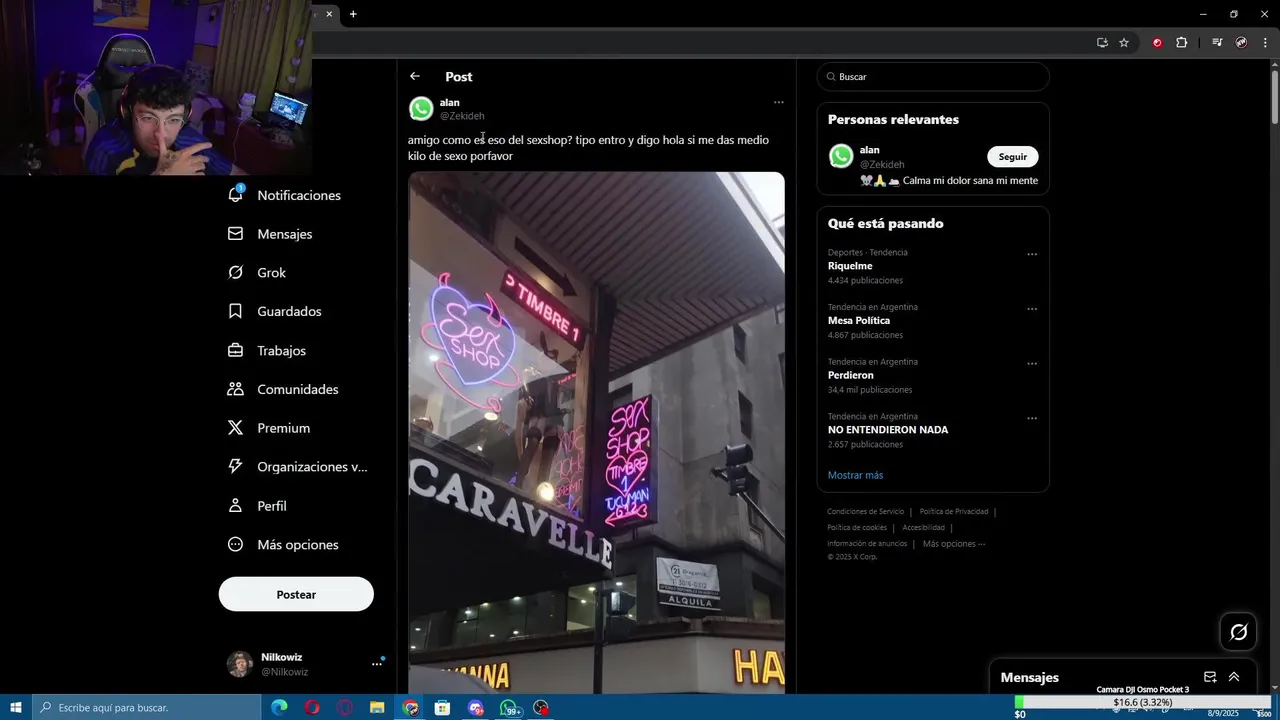Open the Chrome profile avatar

pos(1241,42)
